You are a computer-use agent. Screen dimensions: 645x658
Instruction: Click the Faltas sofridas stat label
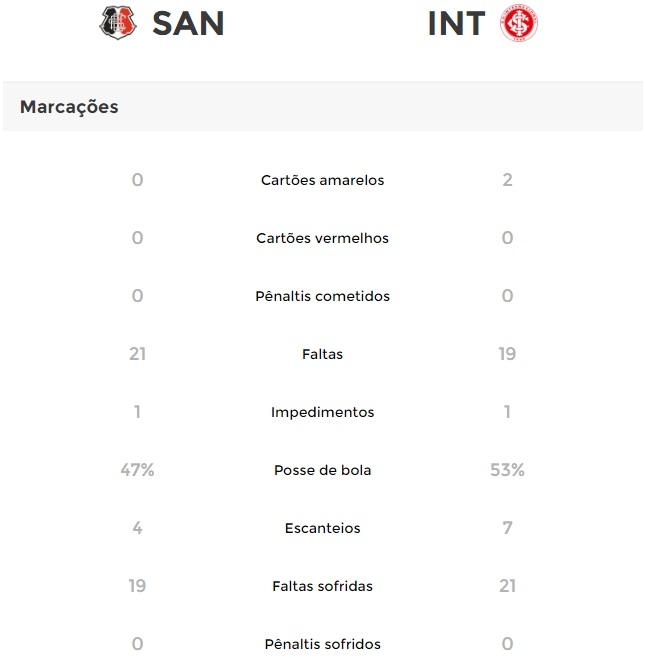322,586
